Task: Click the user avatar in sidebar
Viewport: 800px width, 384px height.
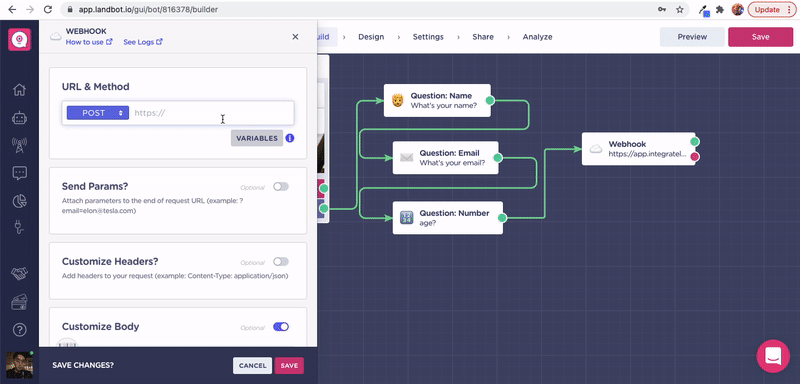Action: [x=19, y=365]
